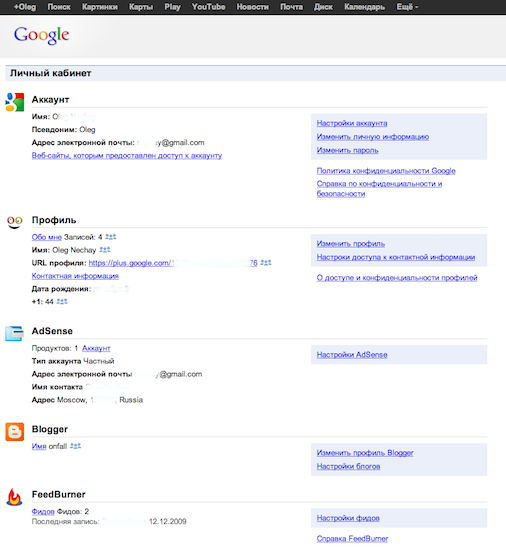Open Справка по конфиденциальности и безопасности link
The image size is (506, 550).
379,189
